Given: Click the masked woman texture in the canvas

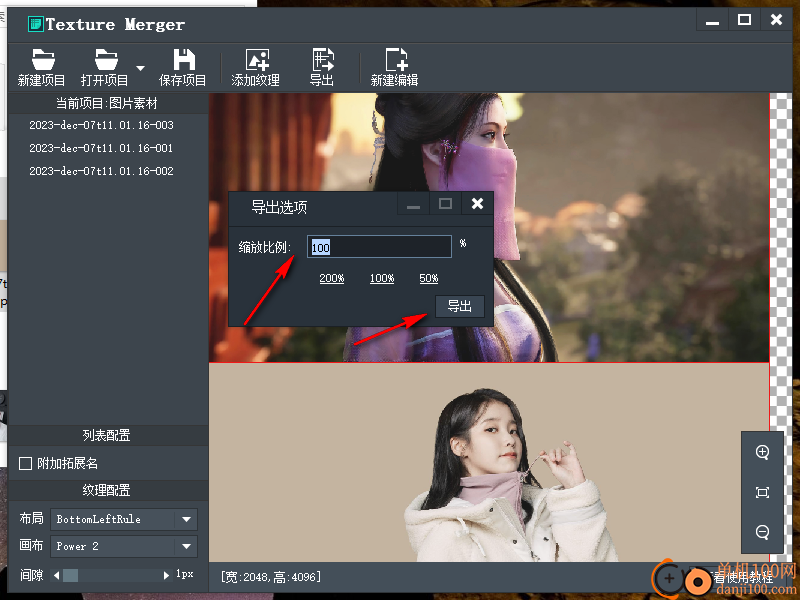Looking at the screenshot, I should click(489, 228).
